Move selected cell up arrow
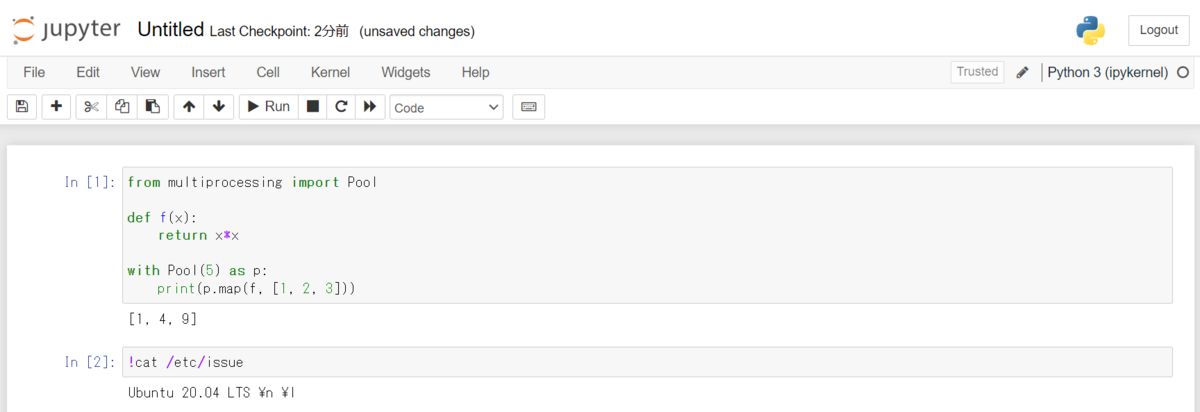Viewport: 1200px width, 412px height. pyautogui.click(x=188, y=107)
